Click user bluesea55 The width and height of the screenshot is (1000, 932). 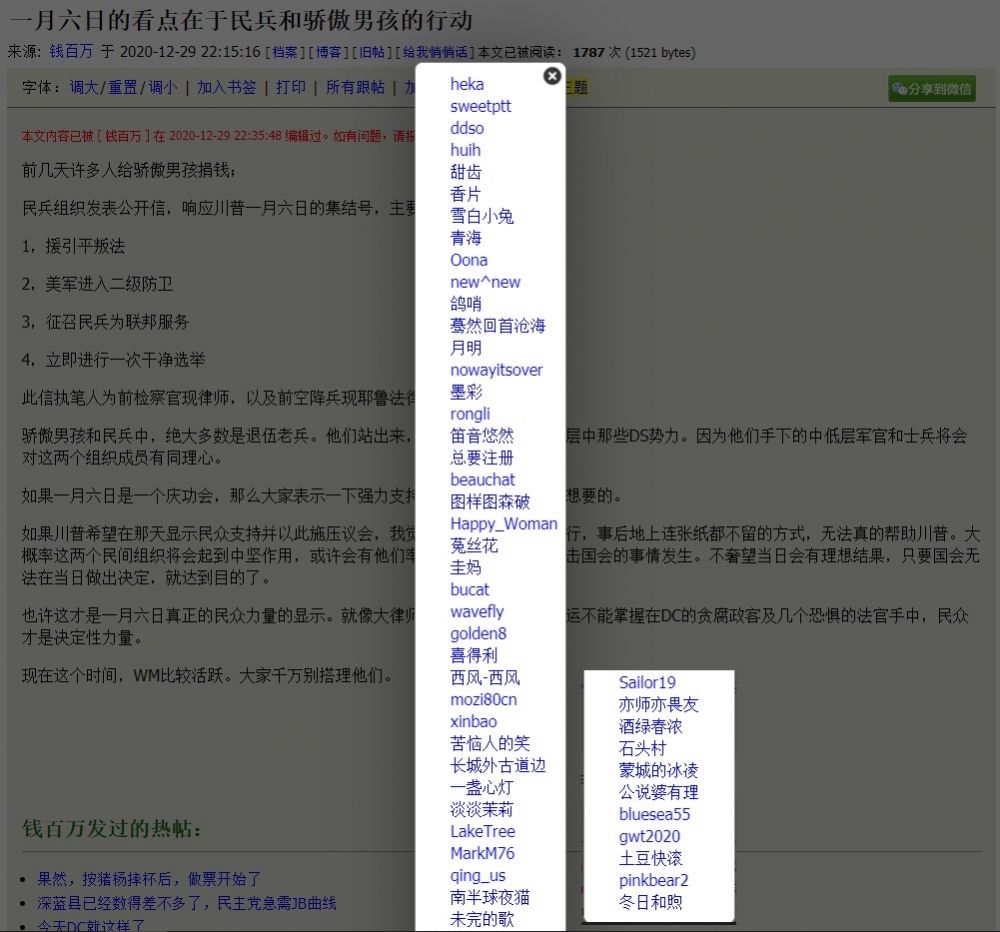pyautogui.click(x=654, y=814)
